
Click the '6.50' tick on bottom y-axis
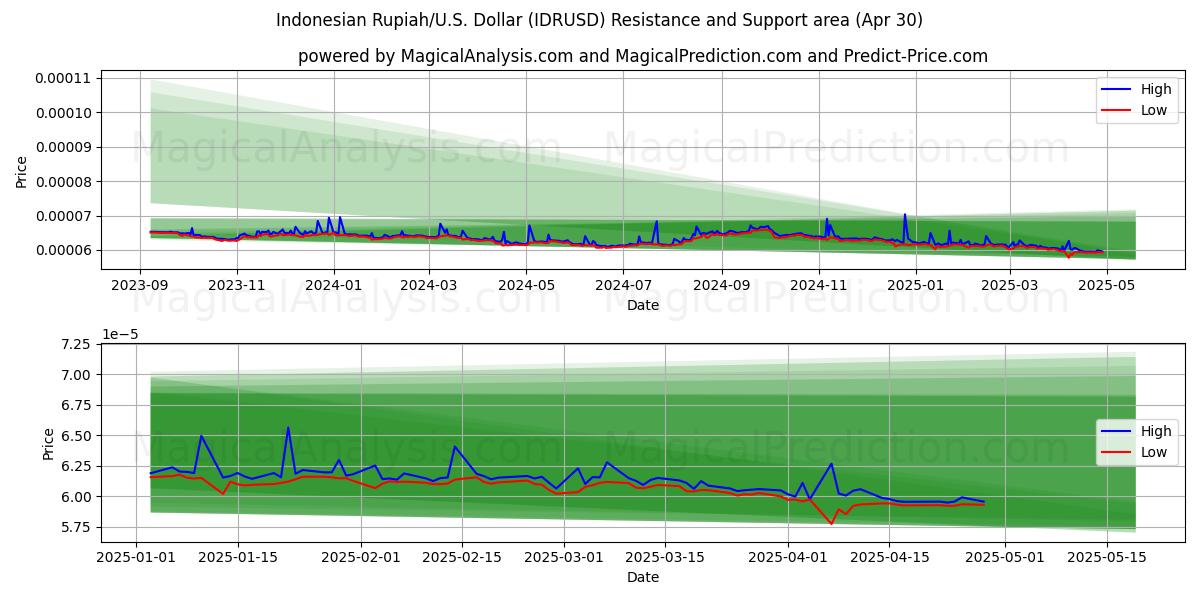pos(76,436)
